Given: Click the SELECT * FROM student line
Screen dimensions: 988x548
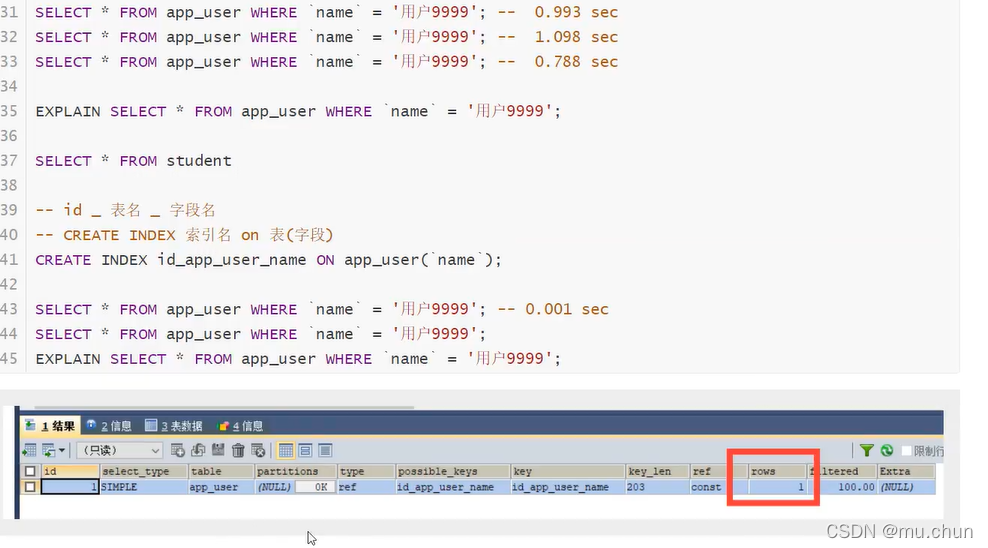Looking at the screenshot, I should 133,161.
